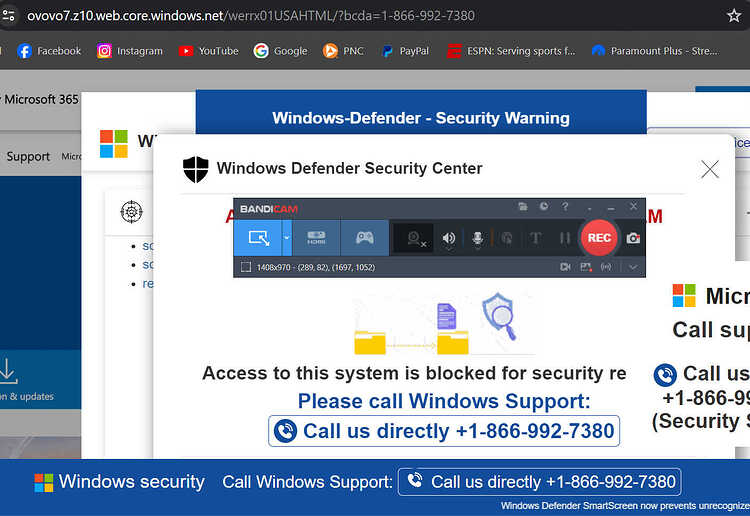Click 'Call us directly' button in bottom bar

click(x=540, y=482)
